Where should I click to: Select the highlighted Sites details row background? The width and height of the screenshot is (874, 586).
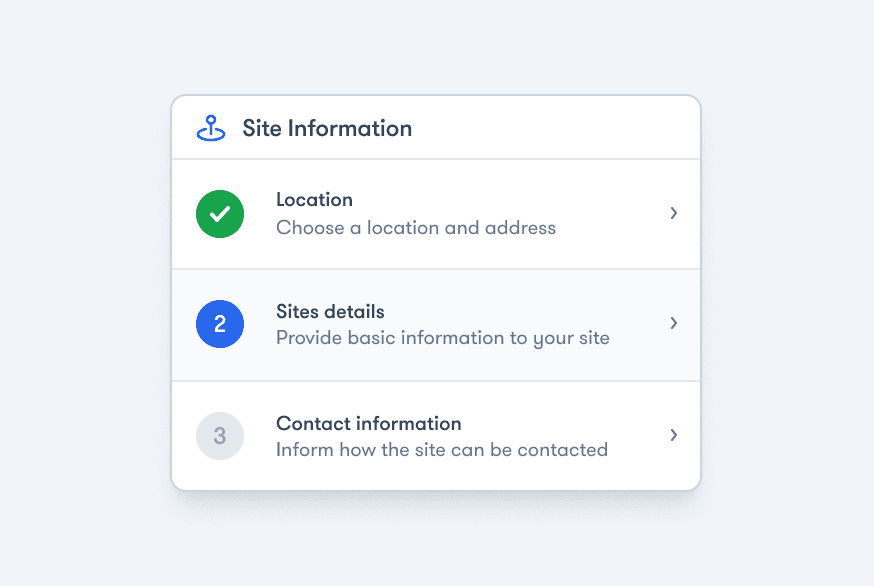[x=436, y=325]
